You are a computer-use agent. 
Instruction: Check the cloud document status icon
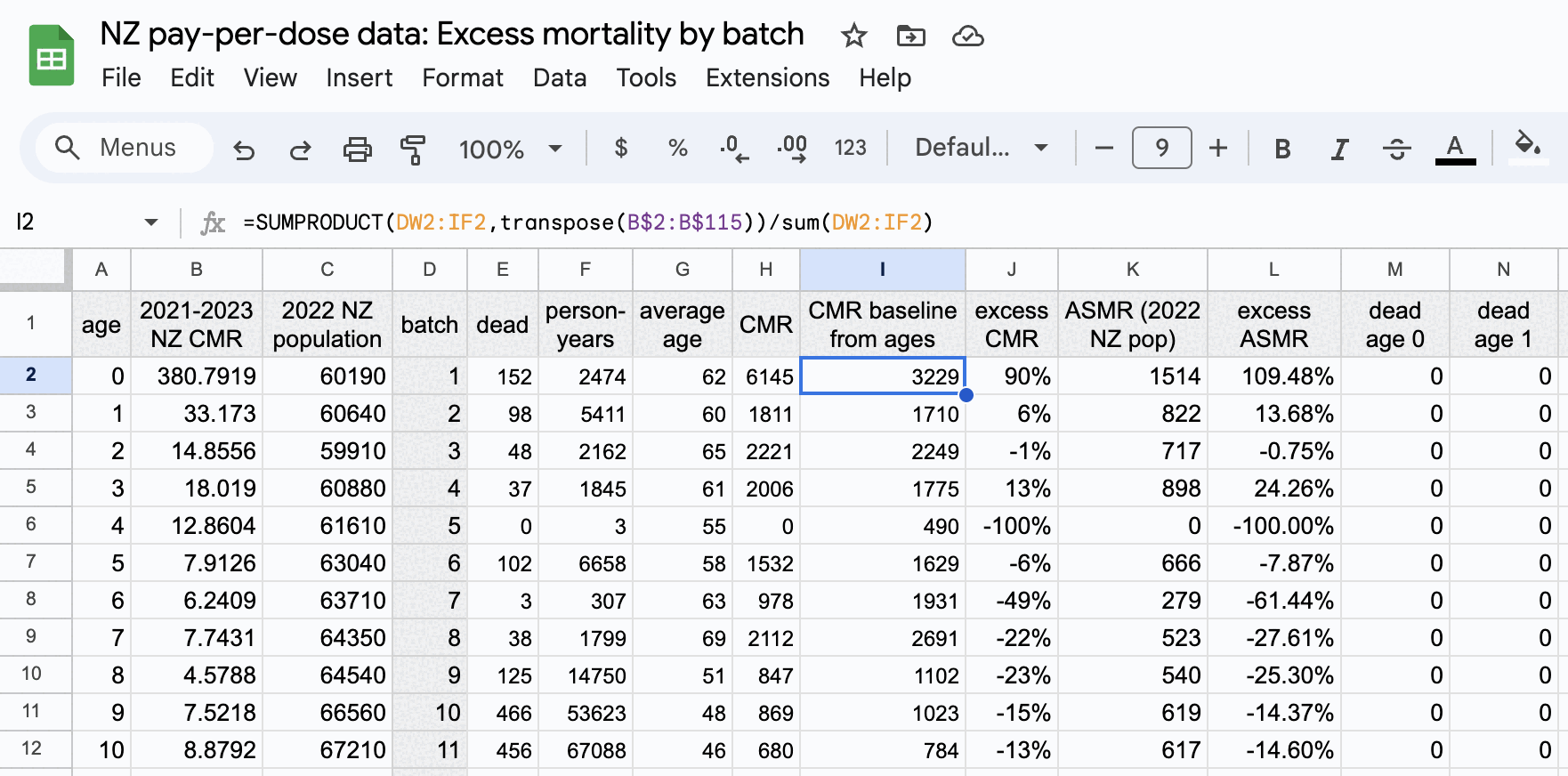tap(967, 36)
